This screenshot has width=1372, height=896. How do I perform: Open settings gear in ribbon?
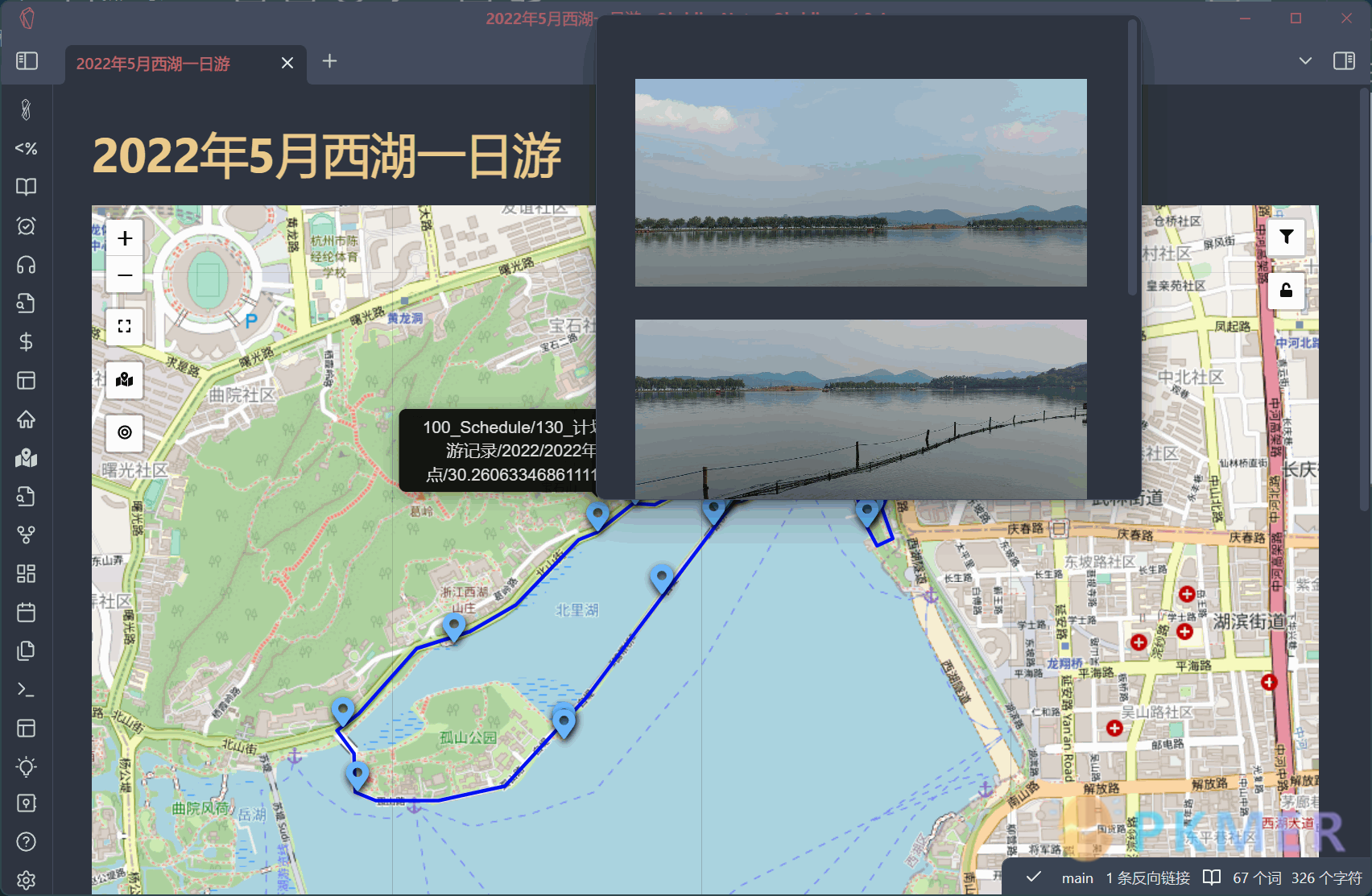coord(26,880)
